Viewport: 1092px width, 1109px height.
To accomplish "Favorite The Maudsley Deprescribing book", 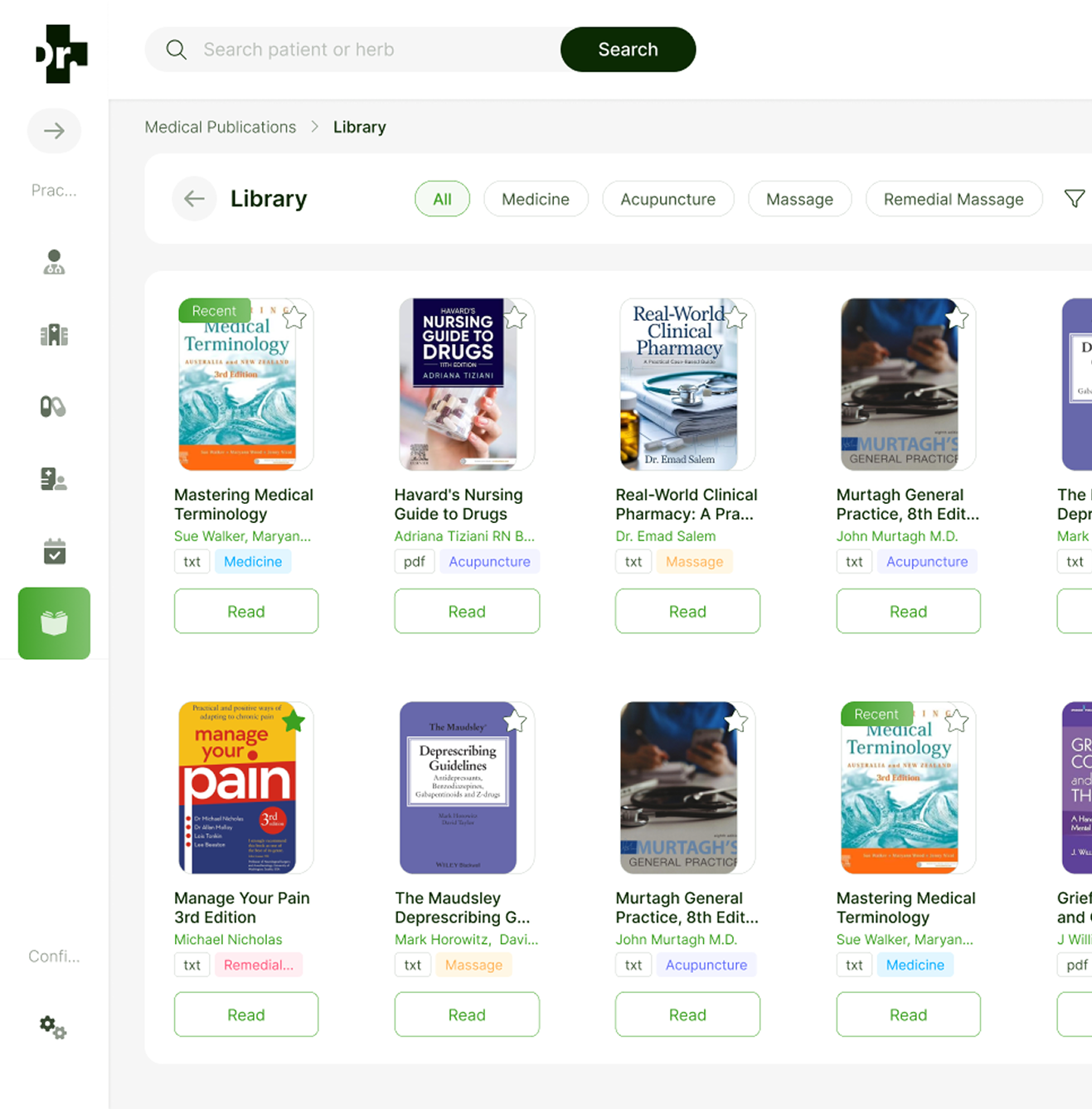I will (x=515, y=721).
